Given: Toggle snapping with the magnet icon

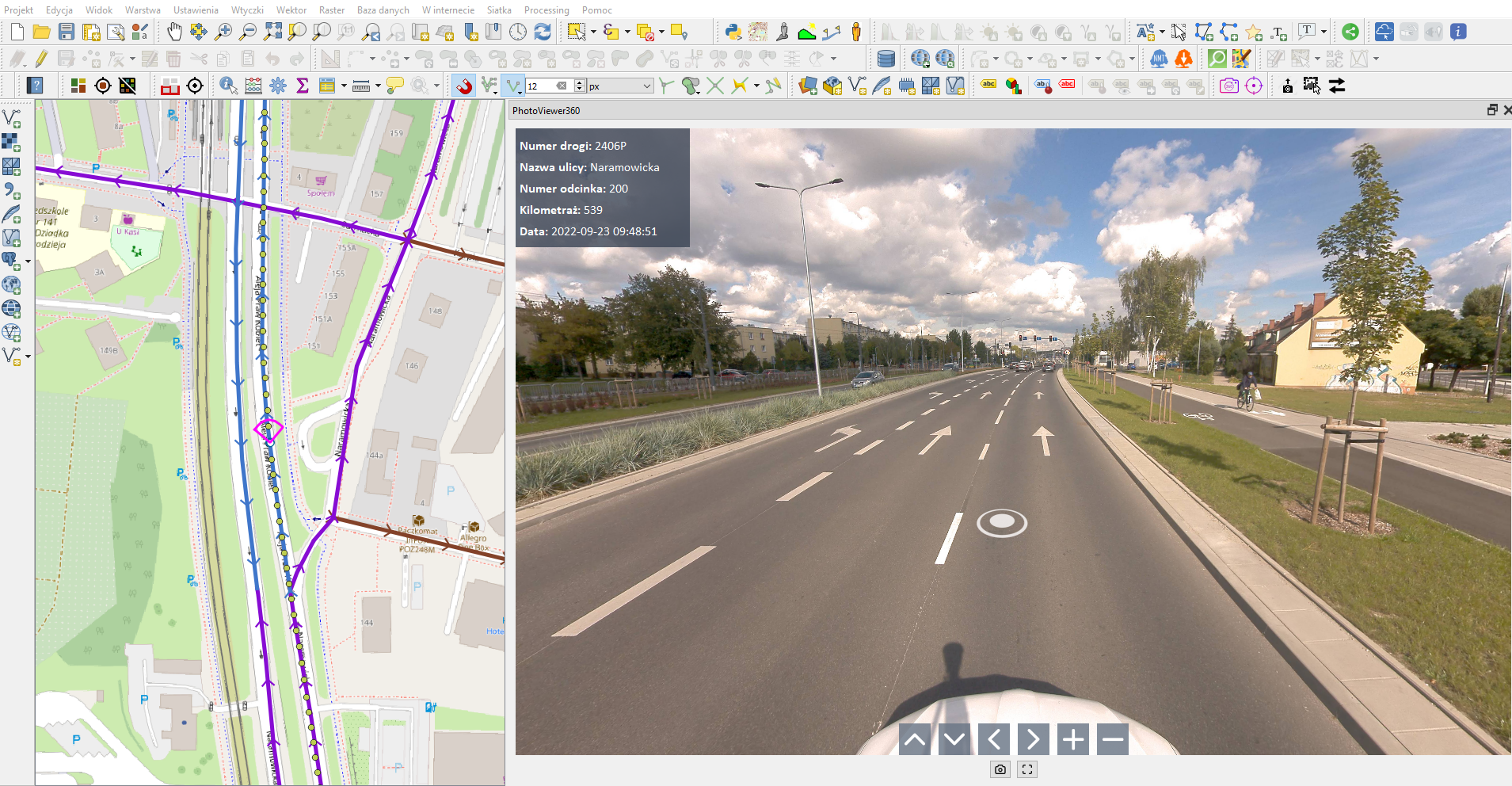Looking at the screenshot, I should coord(464,86).
